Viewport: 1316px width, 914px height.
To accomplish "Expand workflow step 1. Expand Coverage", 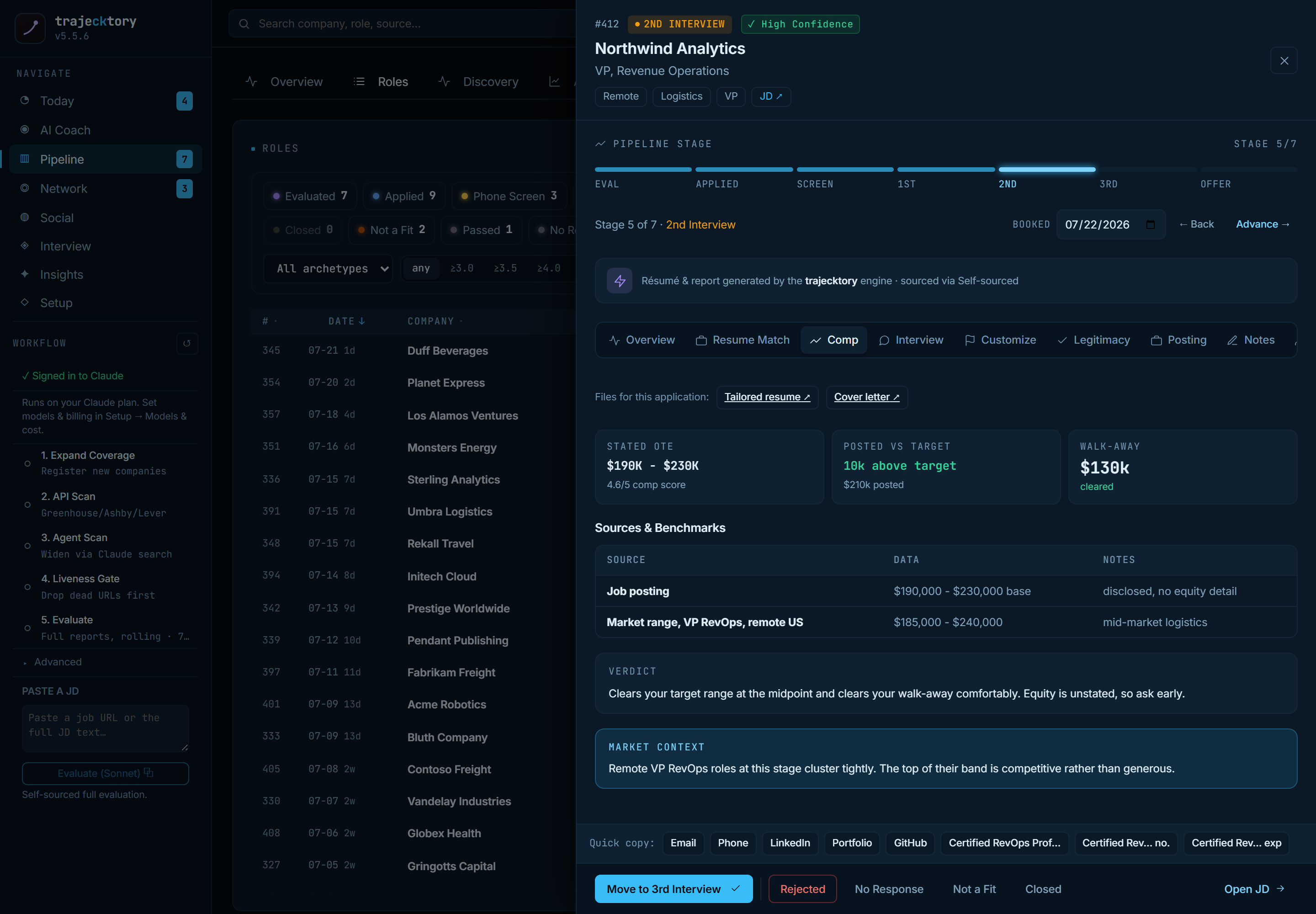I will coord(106,463).
